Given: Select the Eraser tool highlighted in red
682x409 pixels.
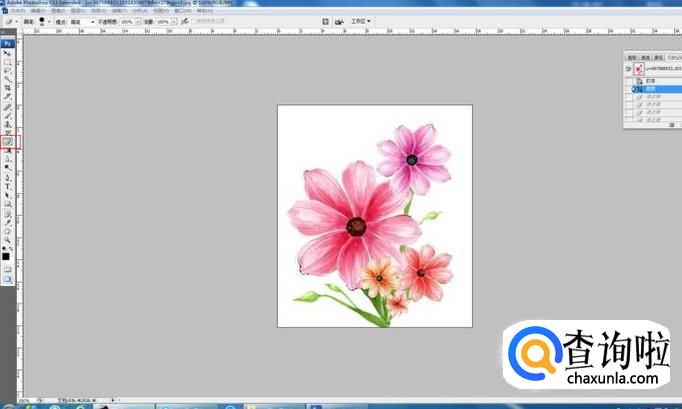Looking at the screenshot, I should coord(7,142).
